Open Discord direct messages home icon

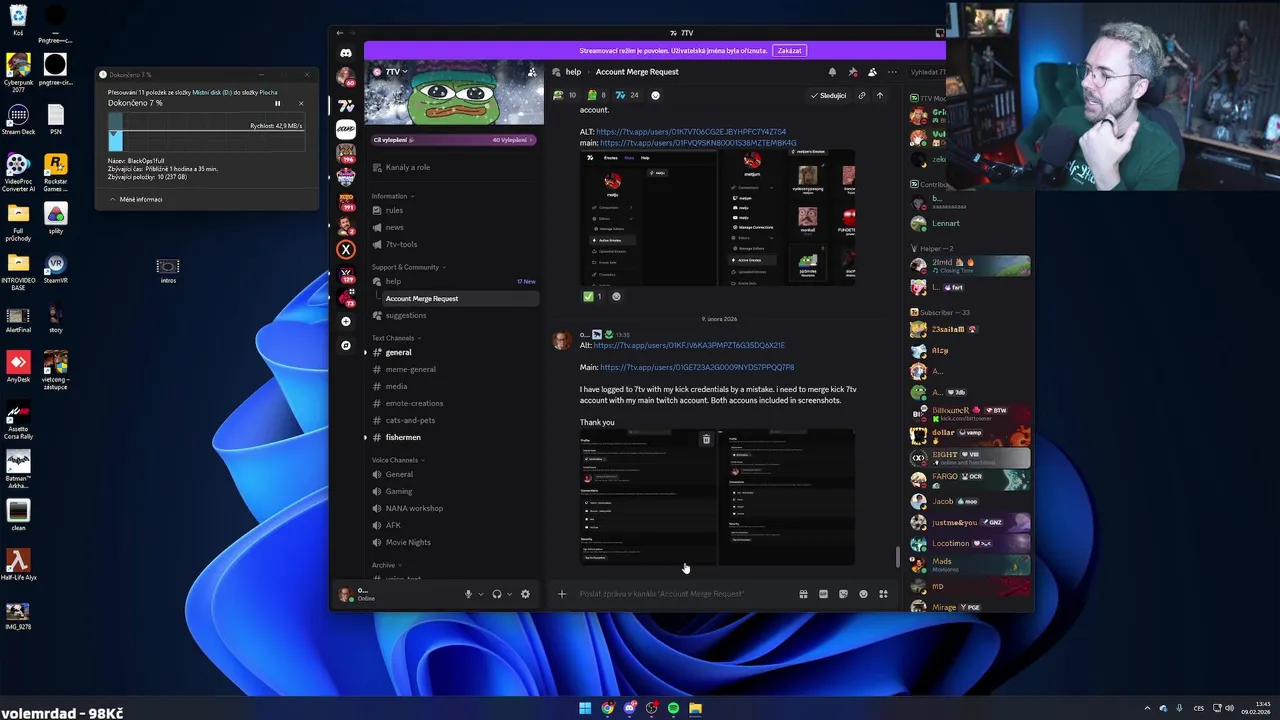point(346,53)
